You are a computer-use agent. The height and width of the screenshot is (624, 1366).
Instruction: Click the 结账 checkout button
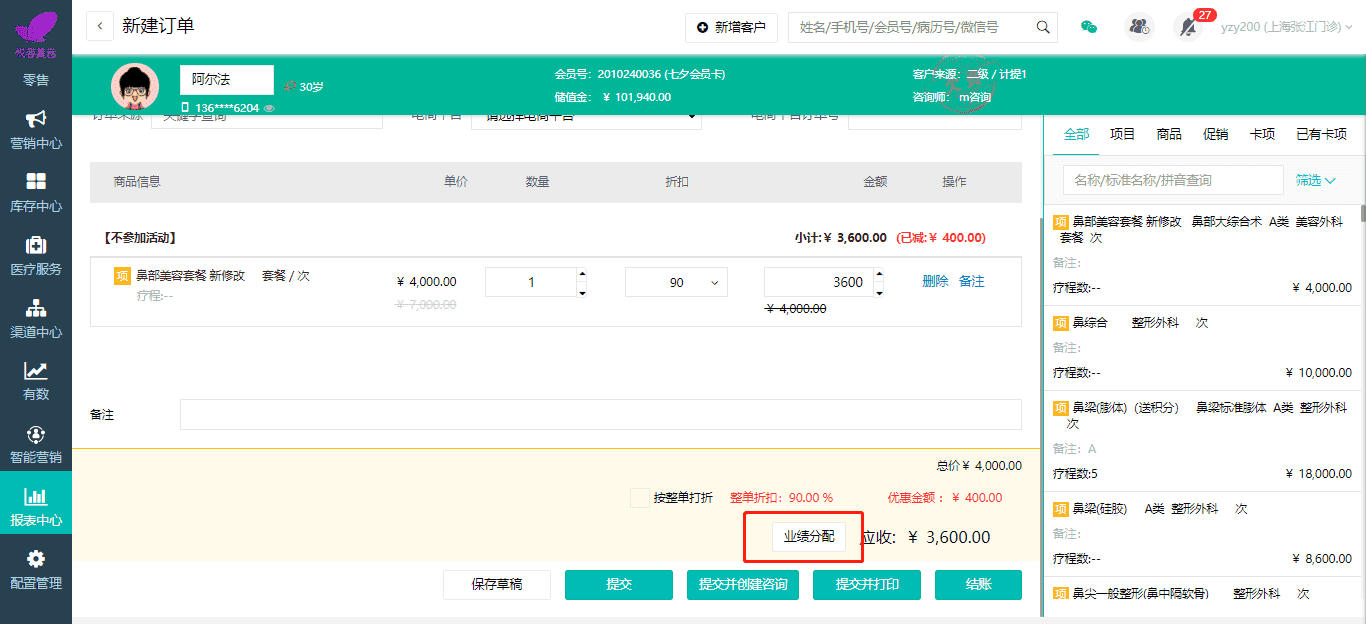pyautogui.click(x=978, y=584)
